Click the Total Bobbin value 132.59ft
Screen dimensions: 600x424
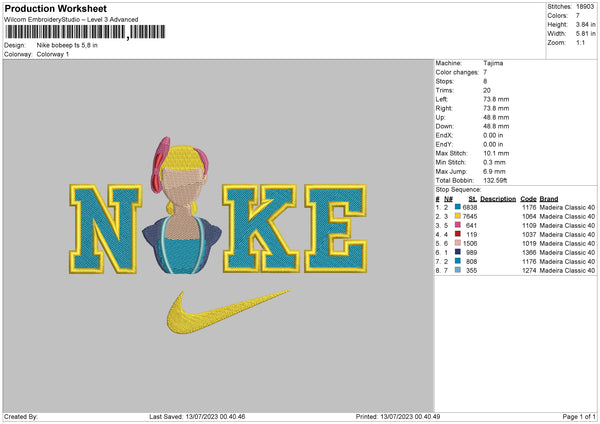[x=495, y=180]
